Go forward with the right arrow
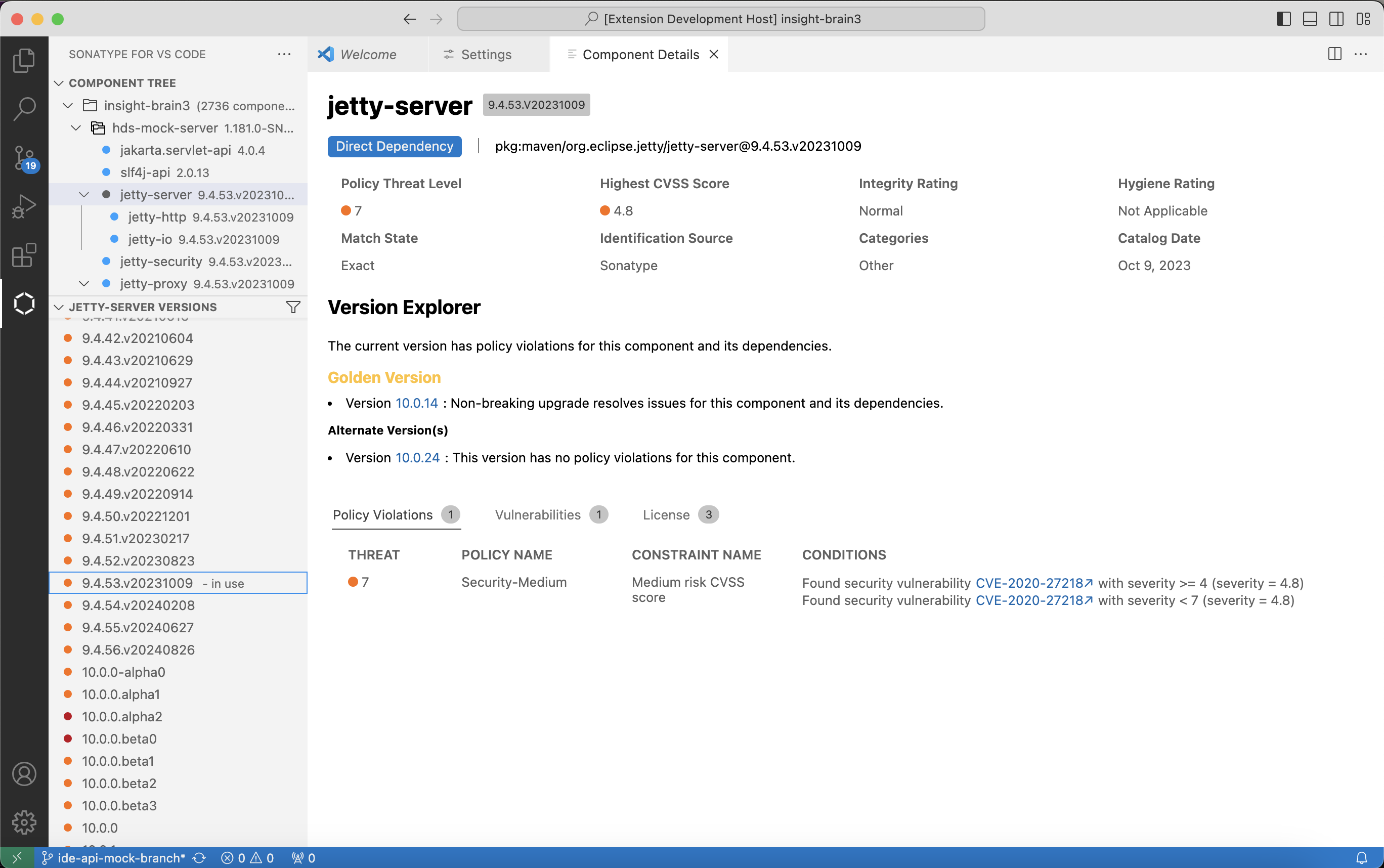Image resolution: width=1384 pixels, height=868 pixels. (x=436, y=19)
